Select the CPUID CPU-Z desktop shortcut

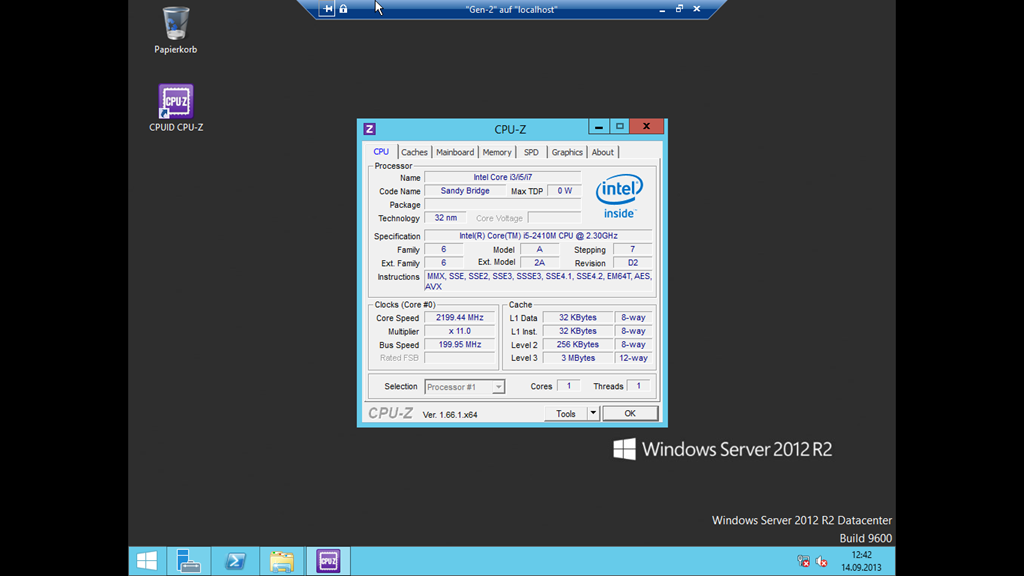(176, 108)
